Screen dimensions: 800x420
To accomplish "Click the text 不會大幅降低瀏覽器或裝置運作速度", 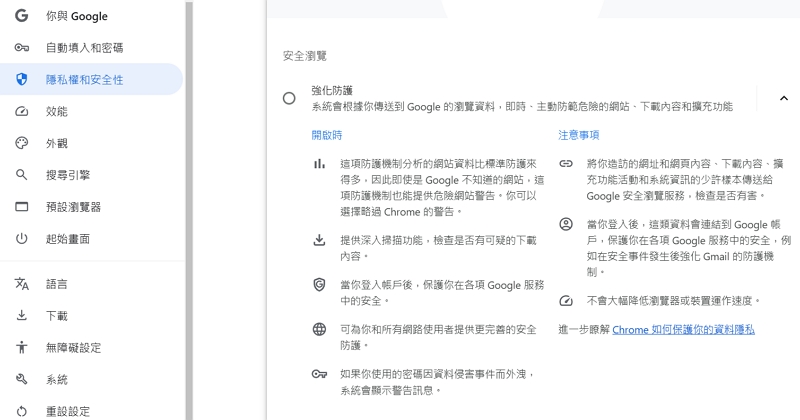I will point(674,301).
